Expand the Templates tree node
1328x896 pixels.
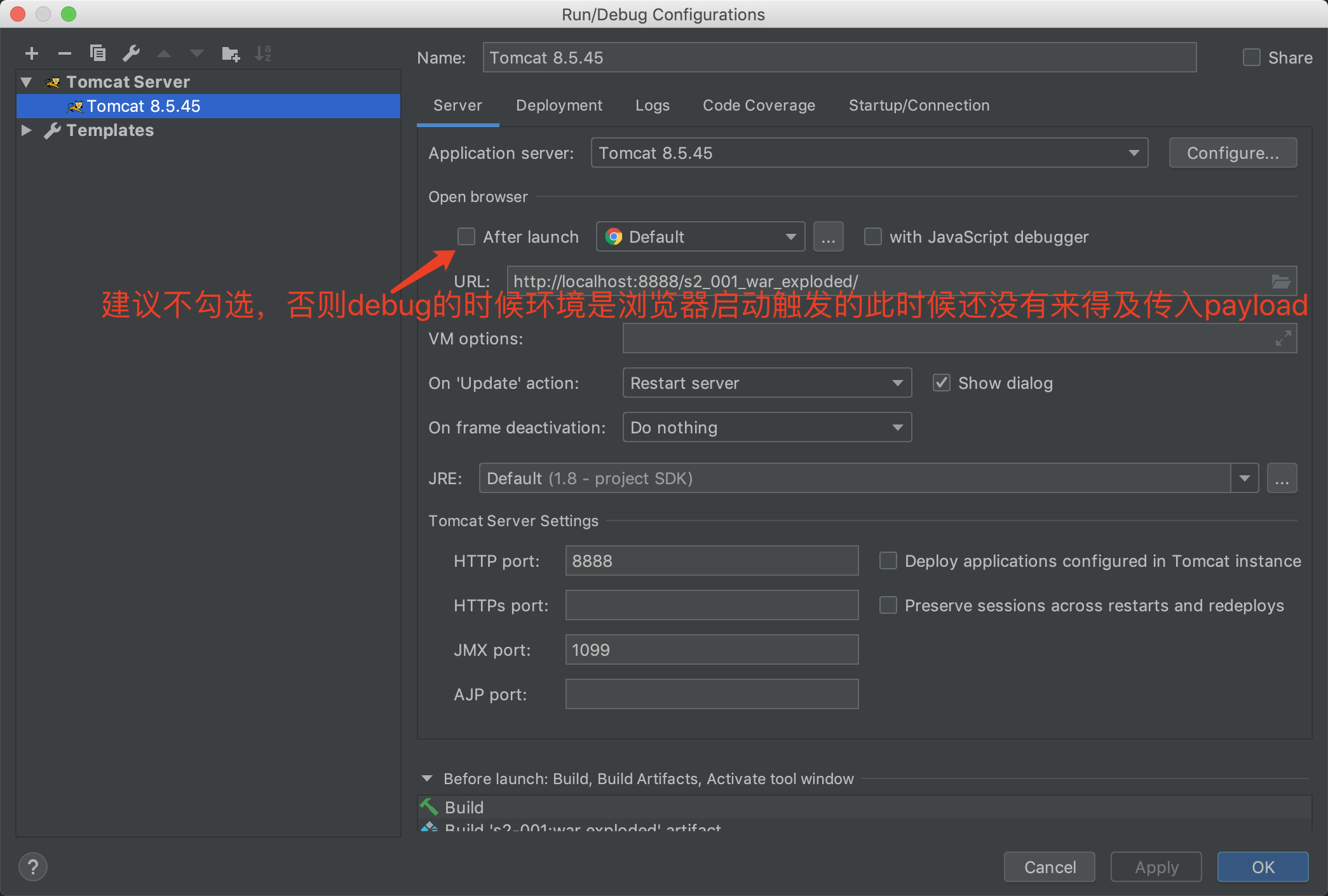click(x=27, y=130)
